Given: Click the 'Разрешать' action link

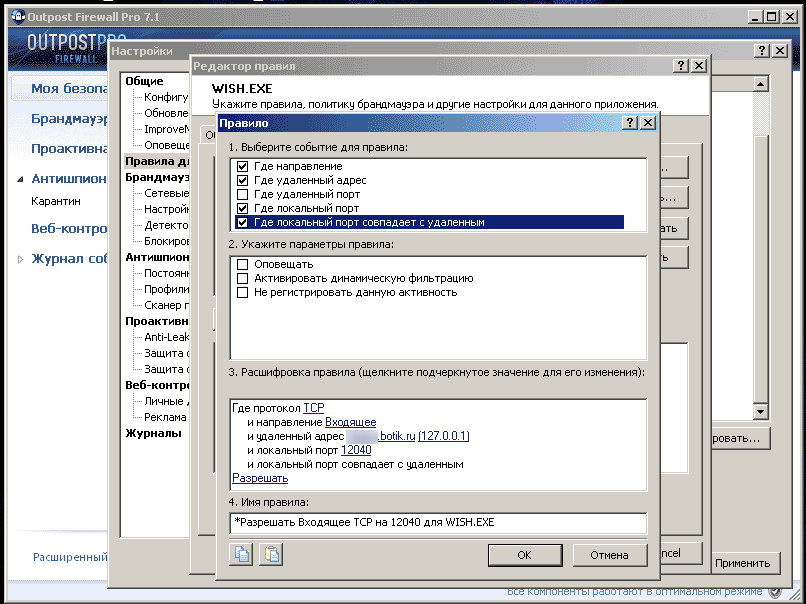Looking at the screenshot, I should [260, 478].
